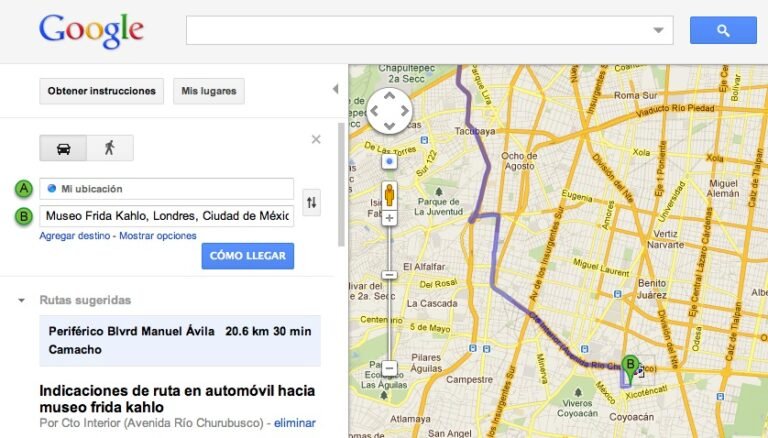
Task: Click the Roma Sur map label
Action: [635, 96]
